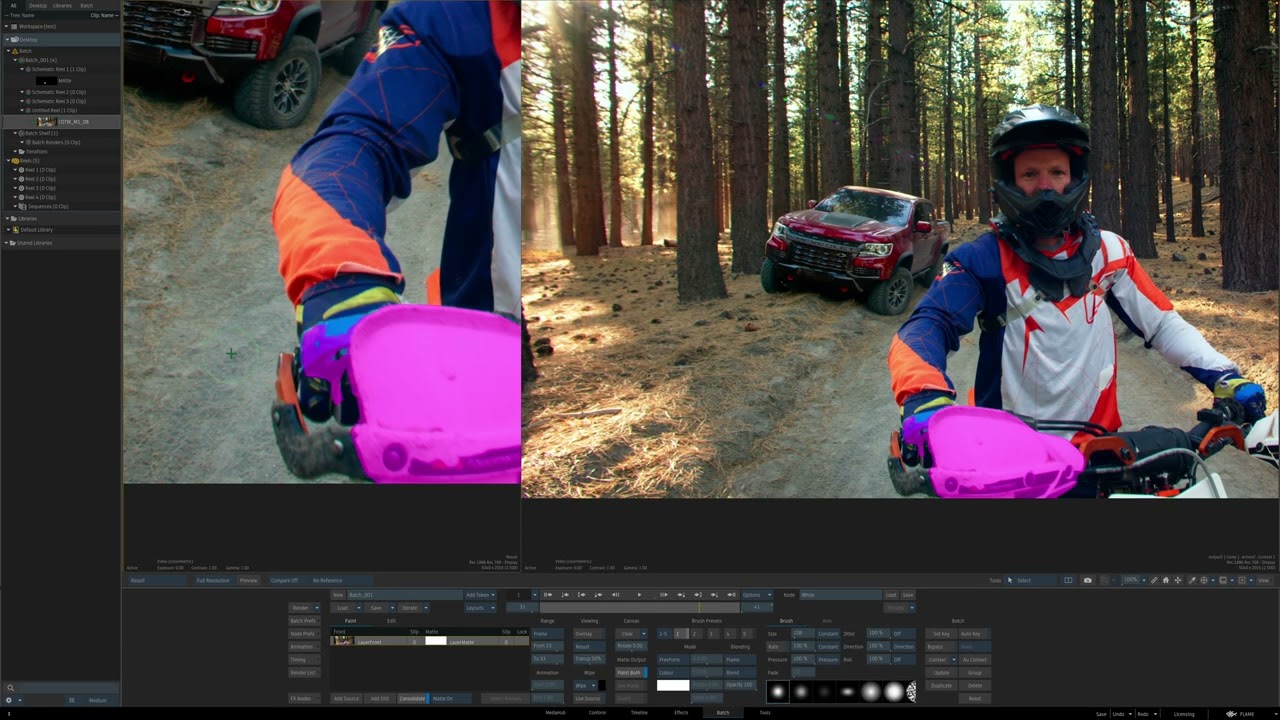Screen dimensions: 1280x720
Task: Click the brush Size value field
Action: 803,634
